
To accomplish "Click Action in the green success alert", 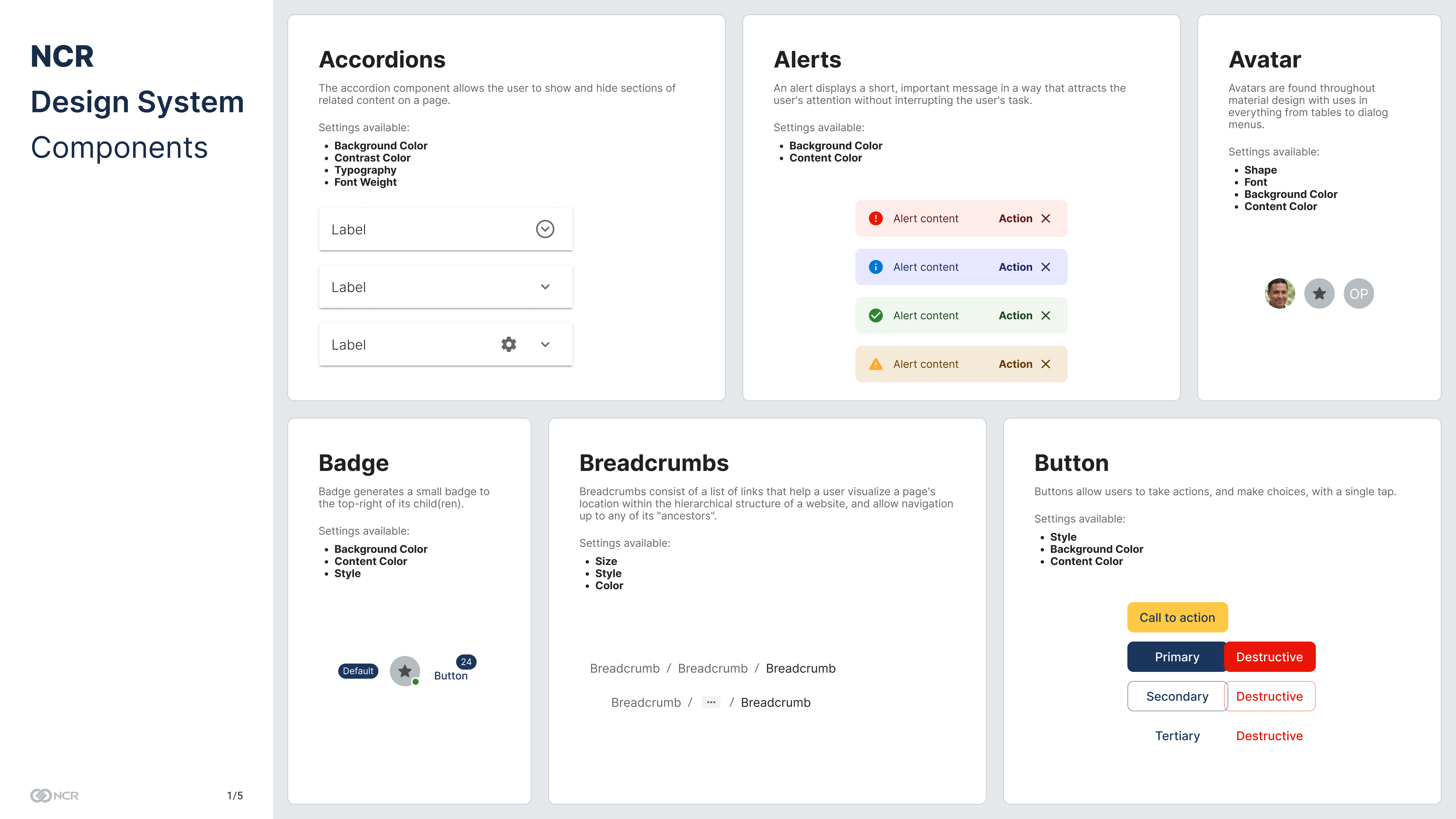I will tap(1015, 315).
